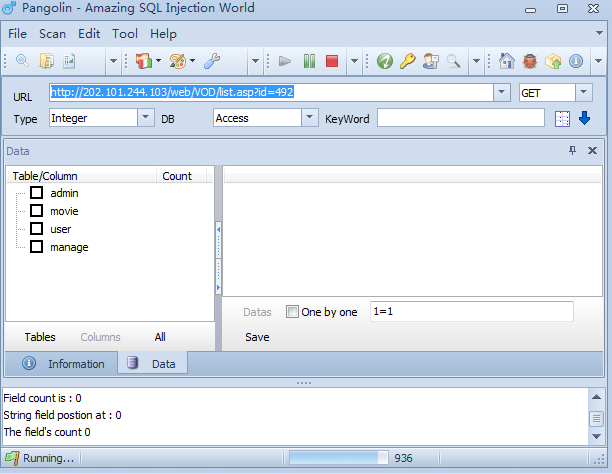Click in the URL input field
The width and height of the screenshot is (612, 474).
click(x=271, y=93)
